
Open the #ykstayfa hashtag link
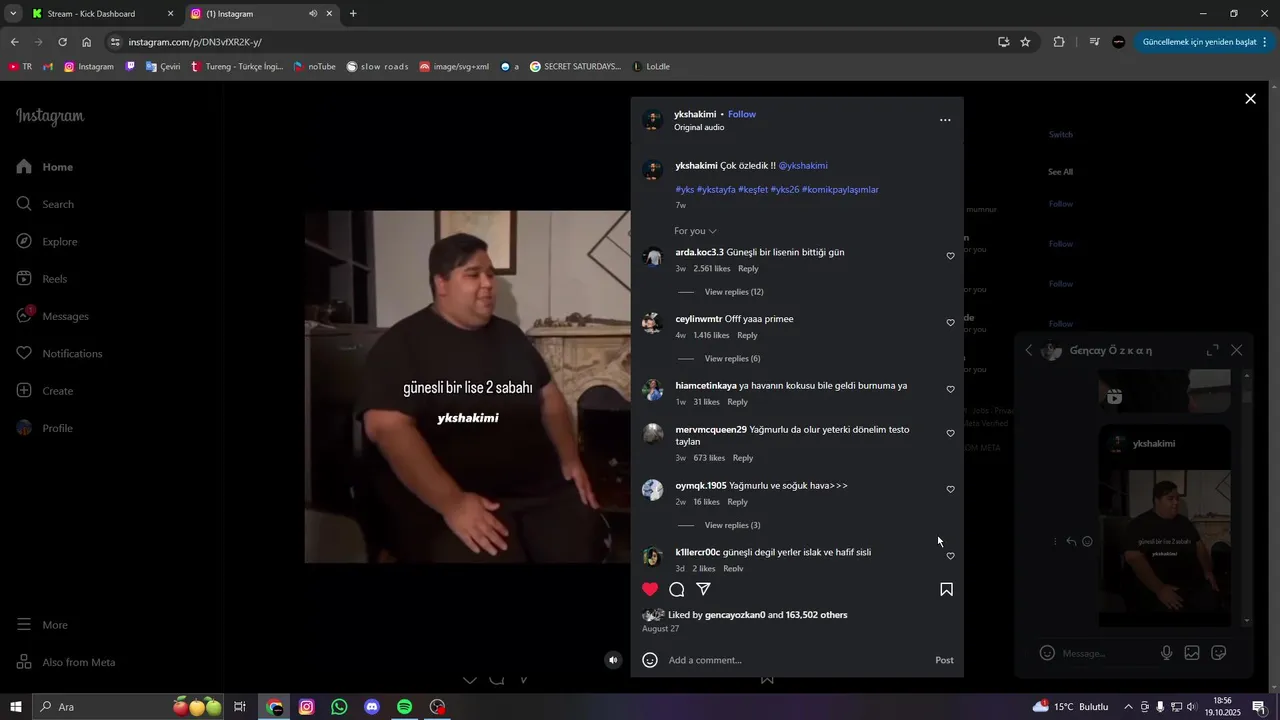click(716, 190)
